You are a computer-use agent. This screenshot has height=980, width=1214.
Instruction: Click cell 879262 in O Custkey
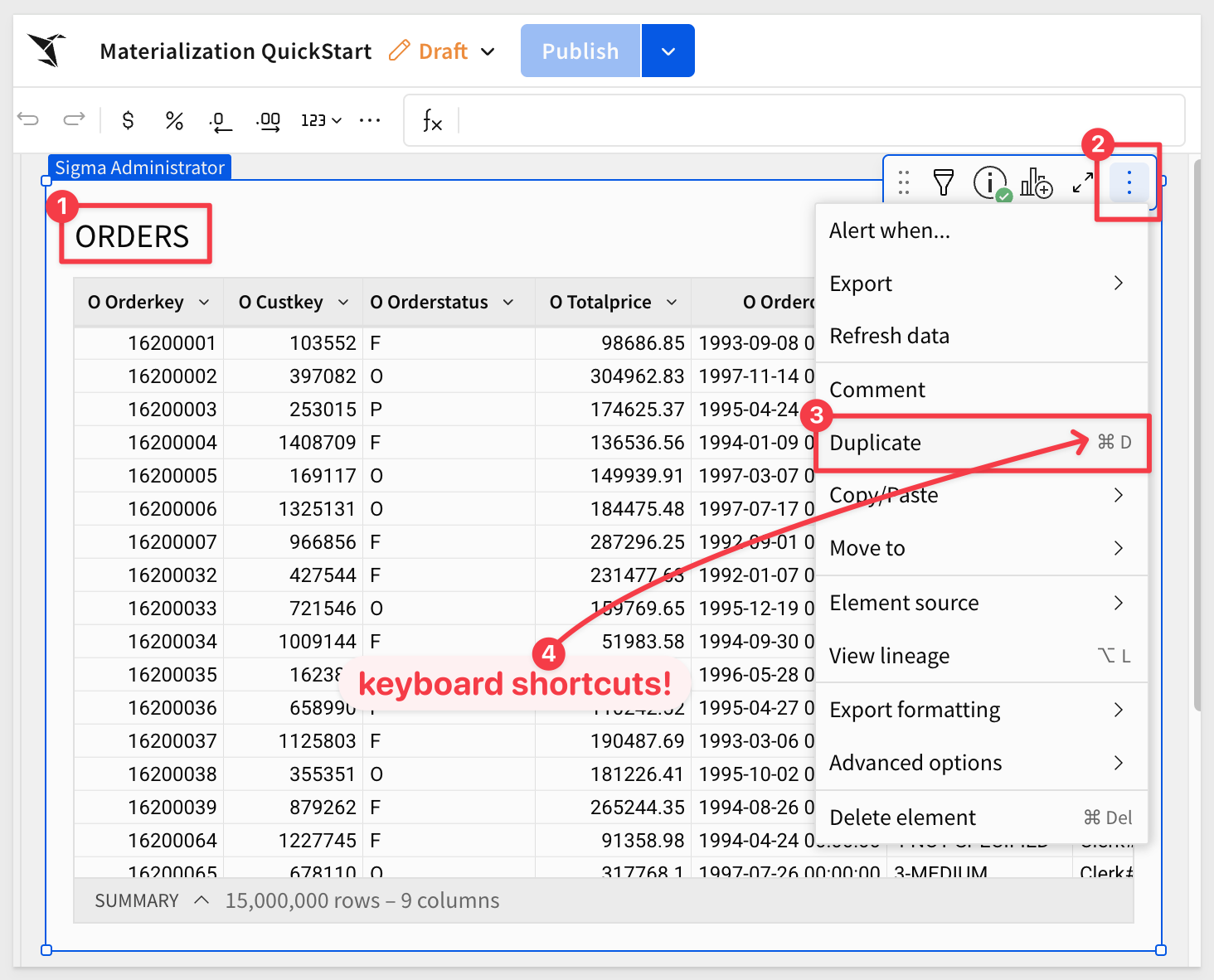pos(293,808)
